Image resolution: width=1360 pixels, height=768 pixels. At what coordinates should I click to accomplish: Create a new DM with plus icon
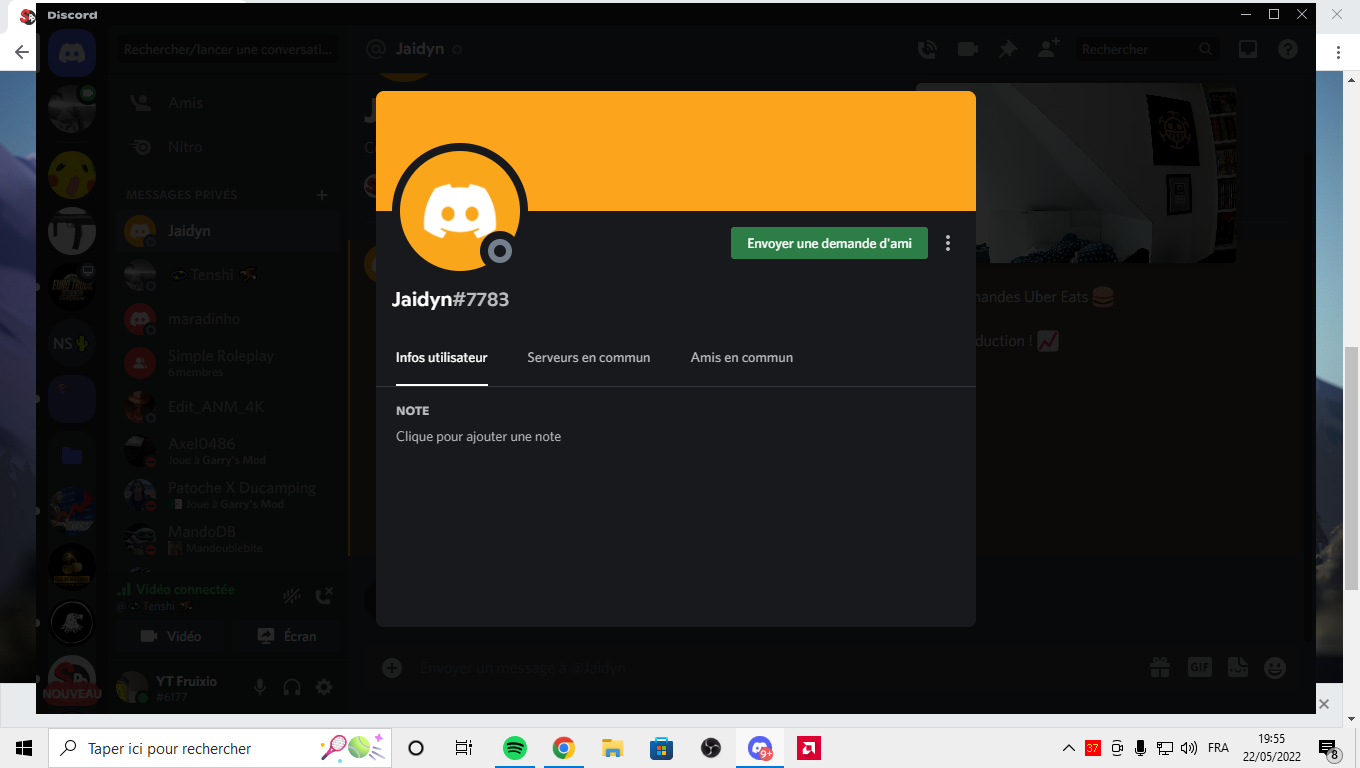[322, 195]
